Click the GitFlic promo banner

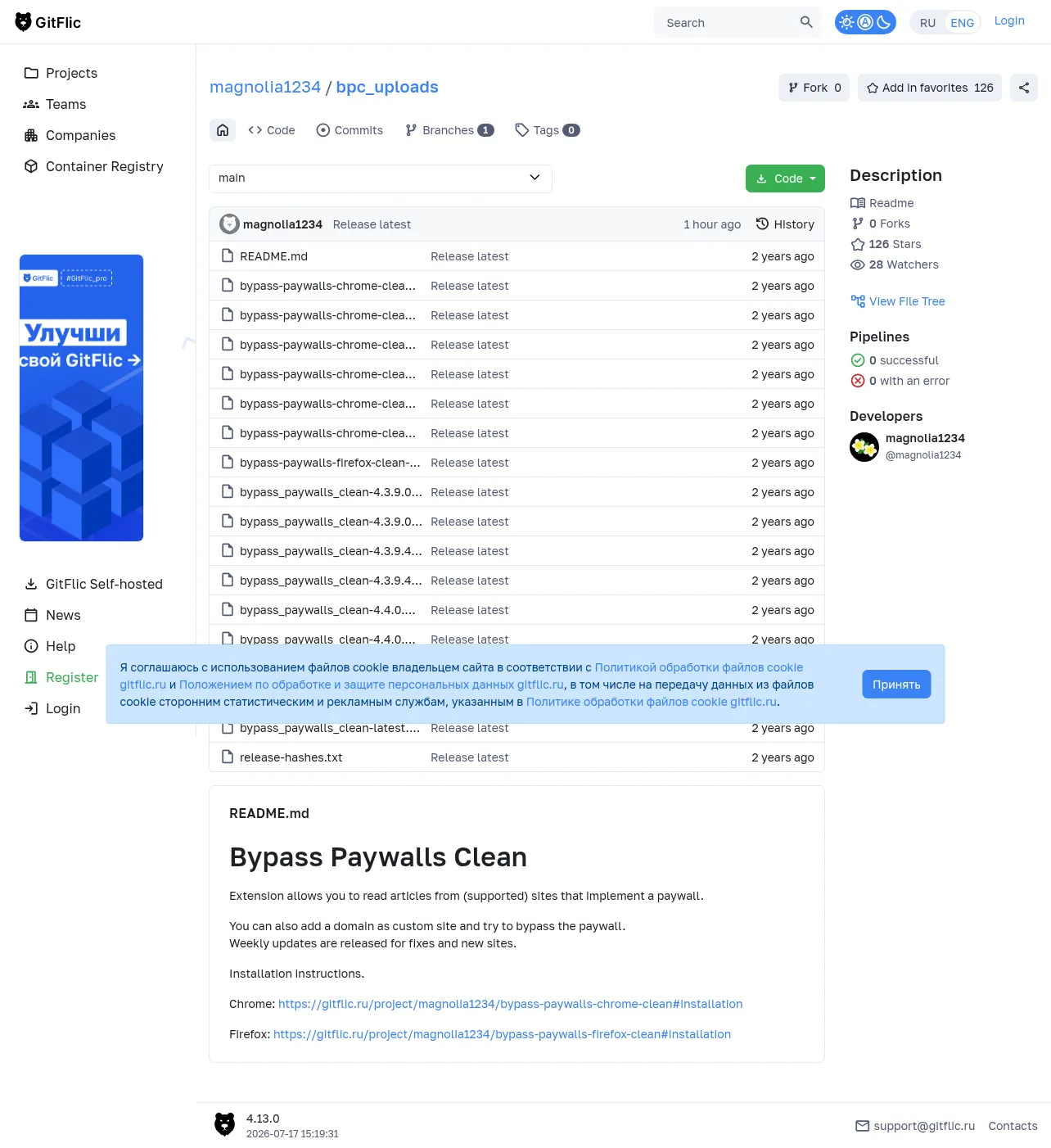(x=81, y=398)
